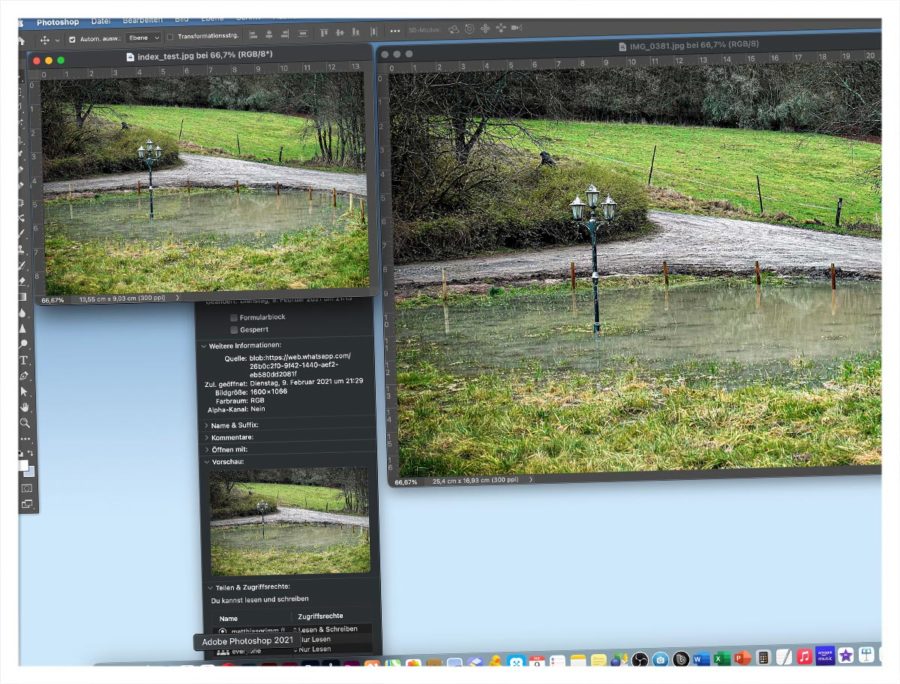Open PowerPoint from the Dock

click(742, 658)
